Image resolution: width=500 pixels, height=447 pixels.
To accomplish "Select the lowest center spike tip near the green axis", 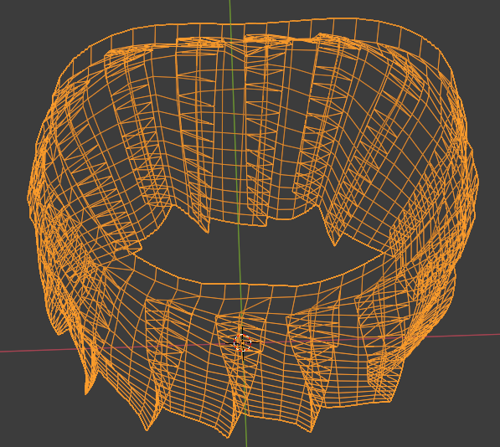I will point(228,435).
